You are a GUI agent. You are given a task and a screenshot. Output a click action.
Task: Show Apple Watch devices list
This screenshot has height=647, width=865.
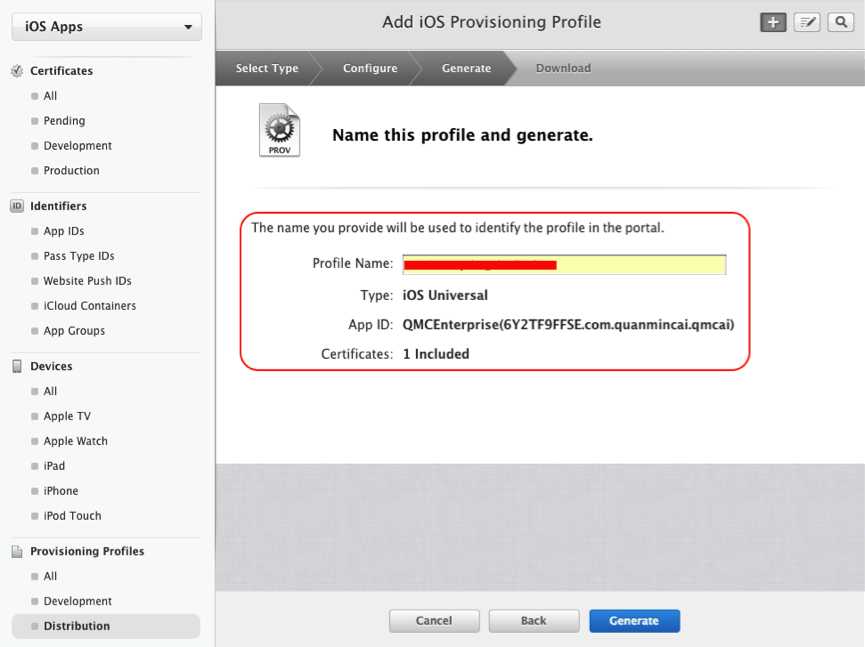(75, 441)
